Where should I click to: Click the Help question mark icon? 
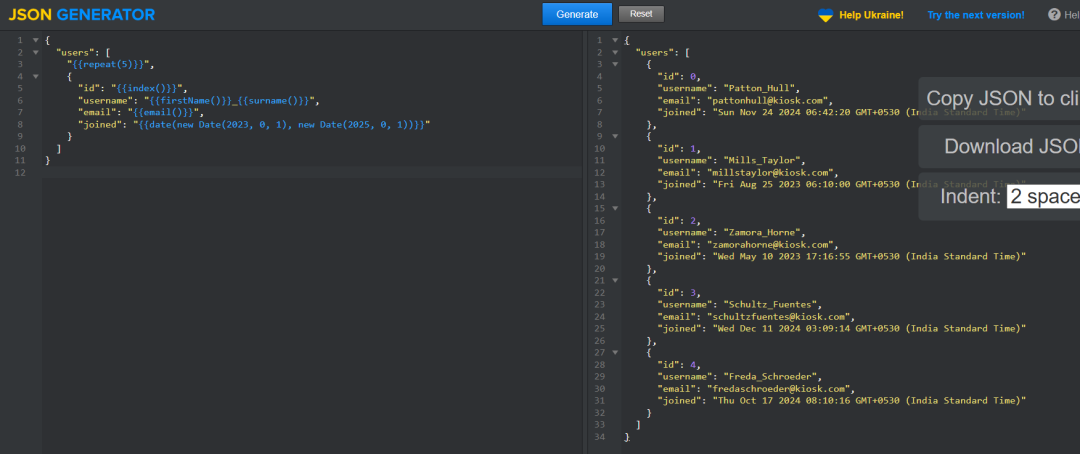[1054, 15]
